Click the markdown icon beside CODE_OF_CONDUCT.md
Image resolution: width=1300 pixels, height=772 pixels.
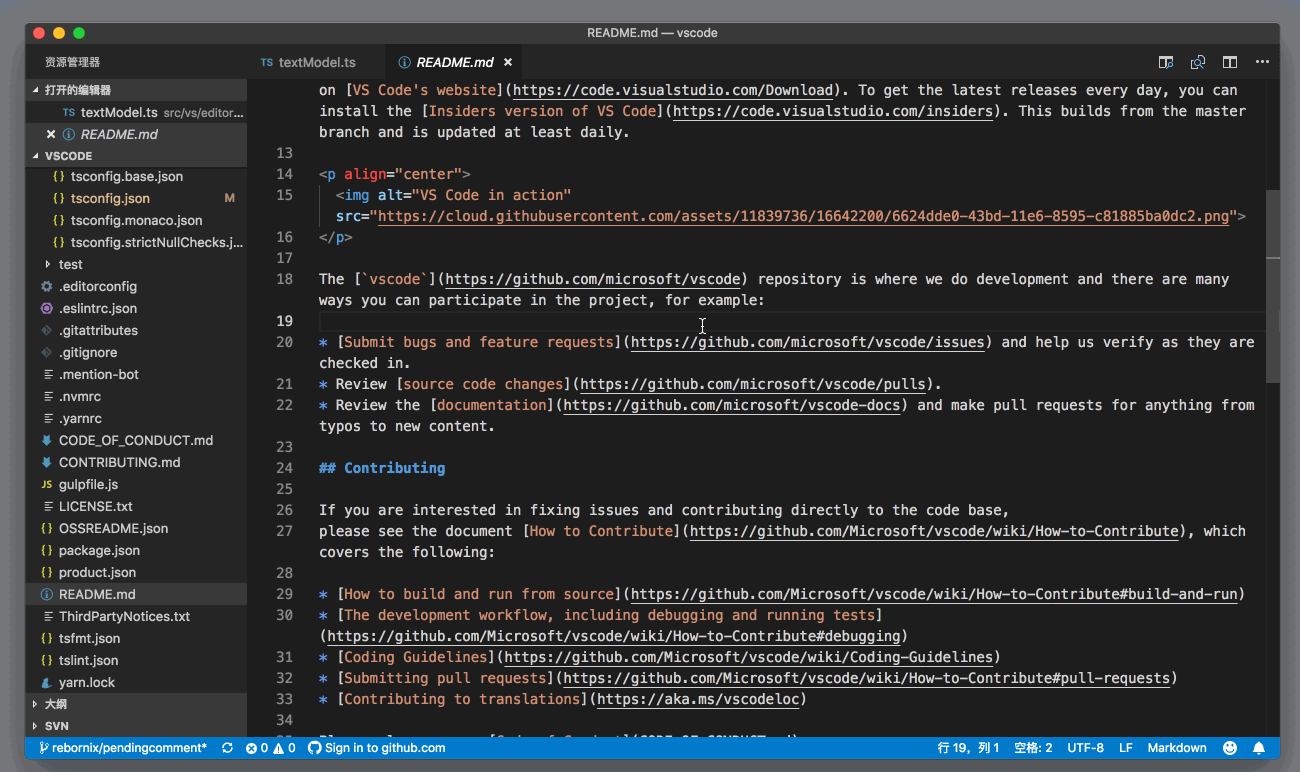[x=47, y=440]
